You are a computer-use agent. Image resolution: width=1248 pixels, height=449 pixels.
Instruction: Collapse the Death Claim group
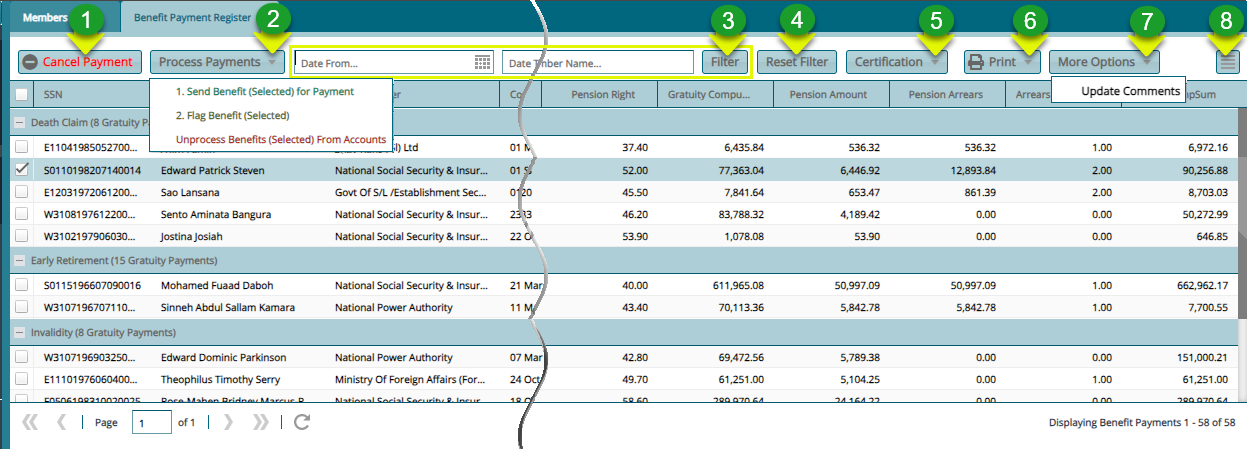click(x=21, y=123)
